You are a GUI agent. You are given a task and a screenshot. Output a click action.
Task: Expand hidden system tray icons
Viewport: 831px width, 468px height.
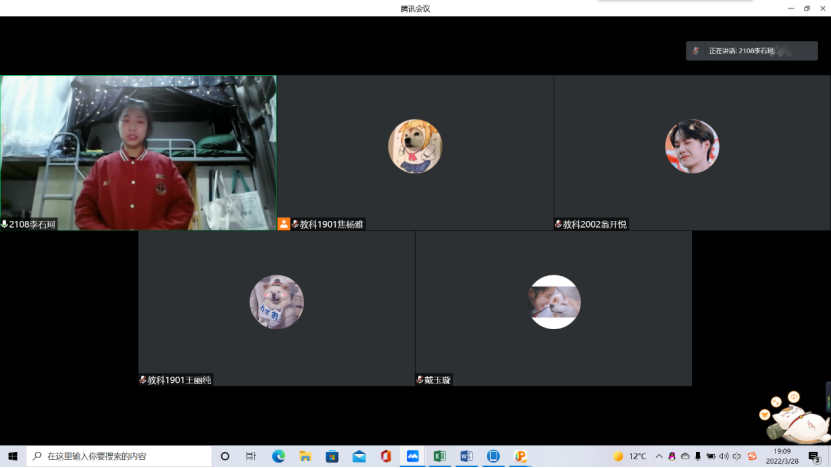point(659,456)
